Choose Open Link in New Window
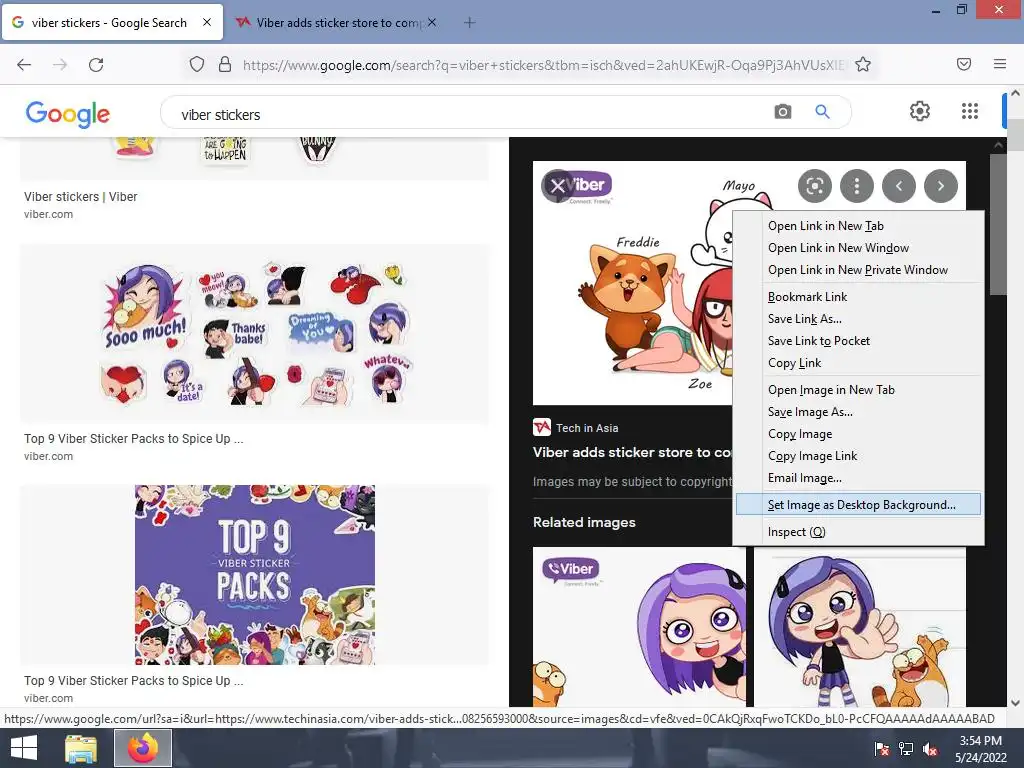 coord(858,248)
